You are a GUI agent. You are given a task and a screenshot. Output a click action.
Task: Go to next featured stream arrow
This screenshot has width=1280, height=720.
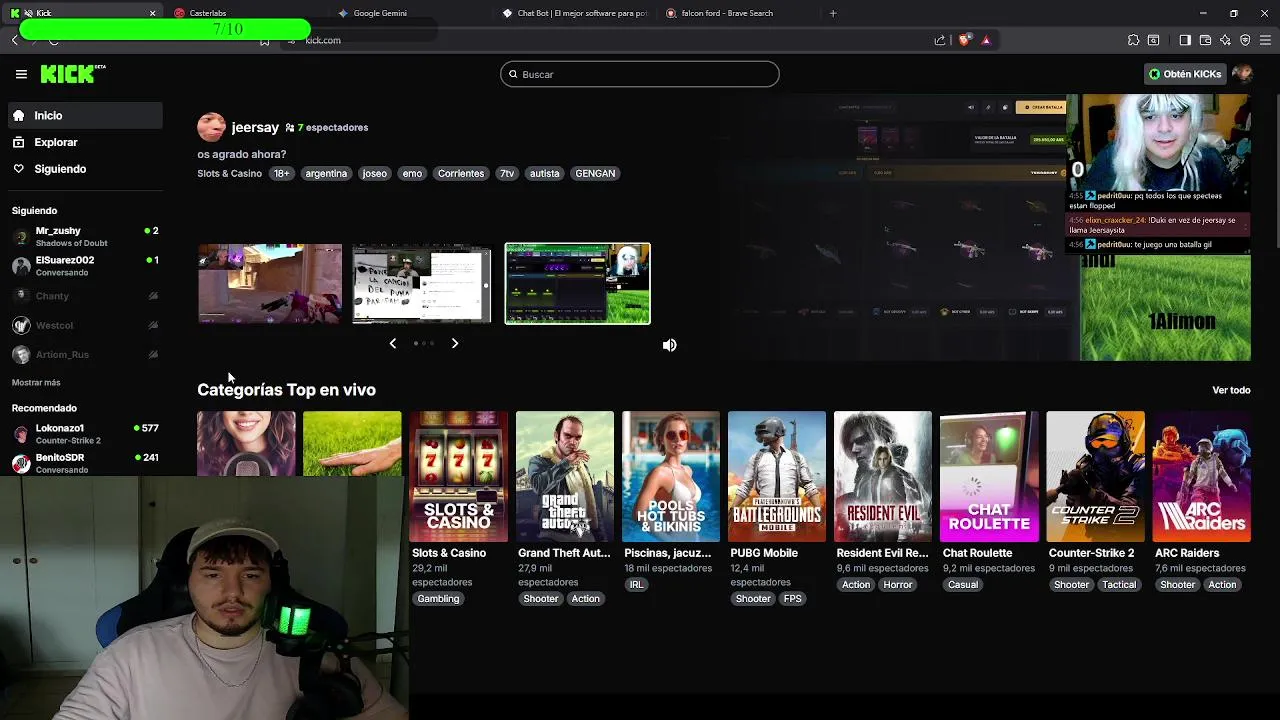click(455, 343)
